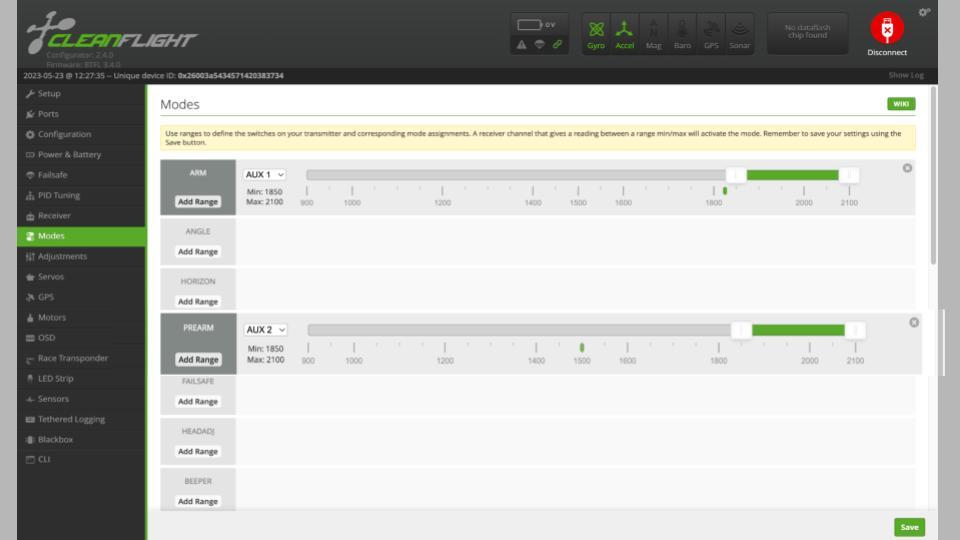The image size is (960, 540).
Task: Remove the ARM range with its X icon
Action: 907,168
